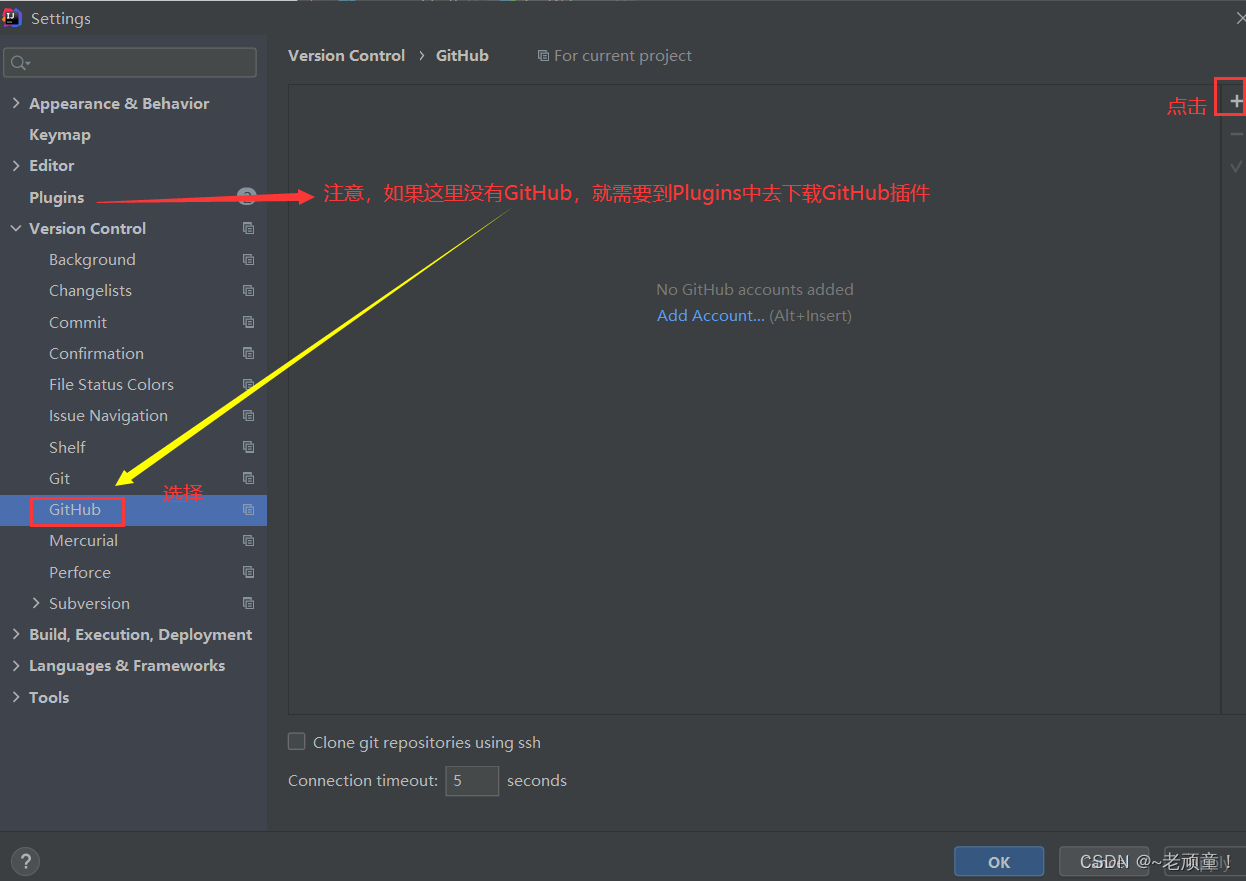The width and height of the screenshot is (1246, 881).
Task: Select Changelists settings item
Action: point(90,290)
